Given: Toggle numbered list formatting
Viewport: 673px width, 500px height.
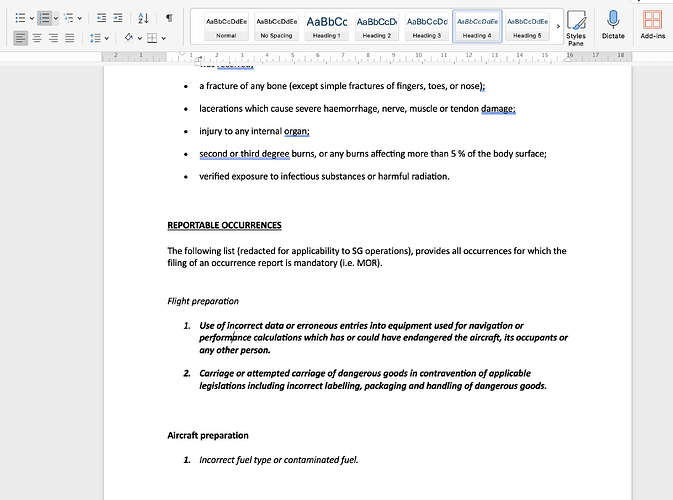Looking at the screenshot, I should (44, 18).
